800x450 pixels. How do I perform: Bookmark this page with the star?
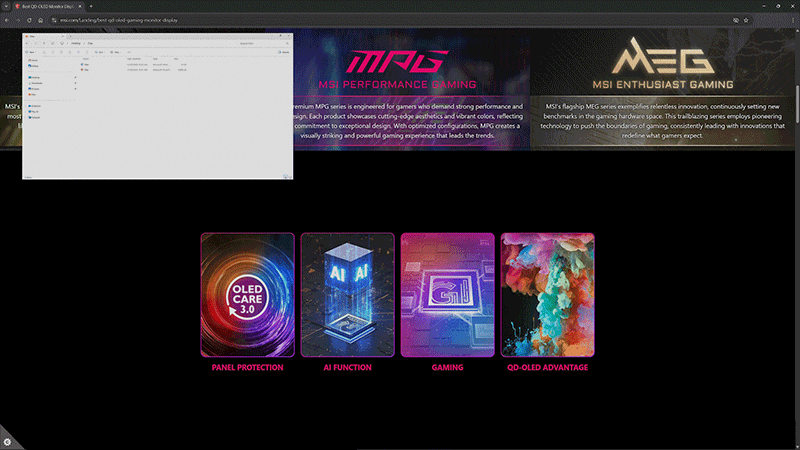[x=746, y=20]
